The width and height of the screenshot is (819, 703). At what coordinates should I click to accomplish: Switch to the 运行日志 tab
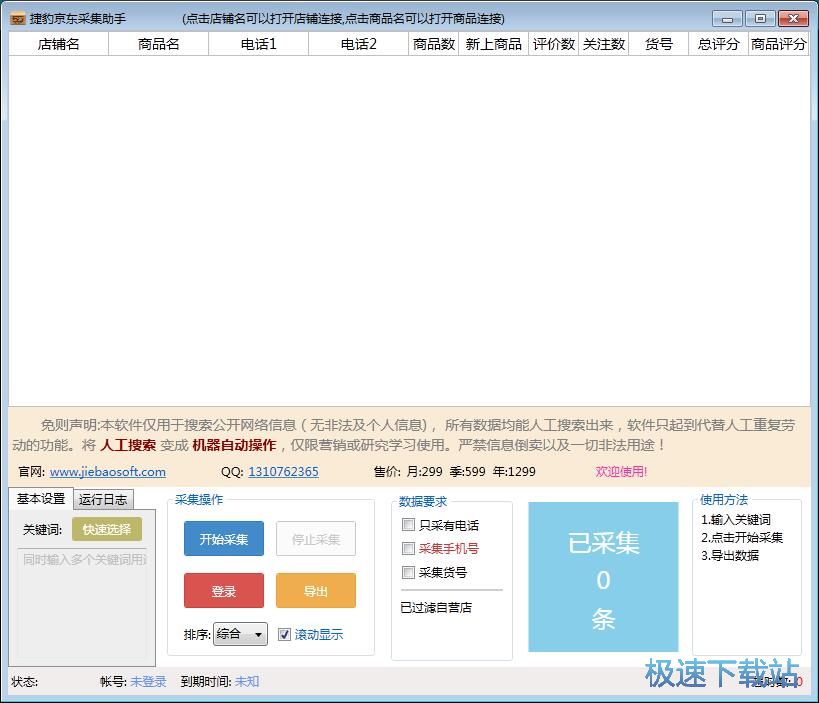[103, 499]
